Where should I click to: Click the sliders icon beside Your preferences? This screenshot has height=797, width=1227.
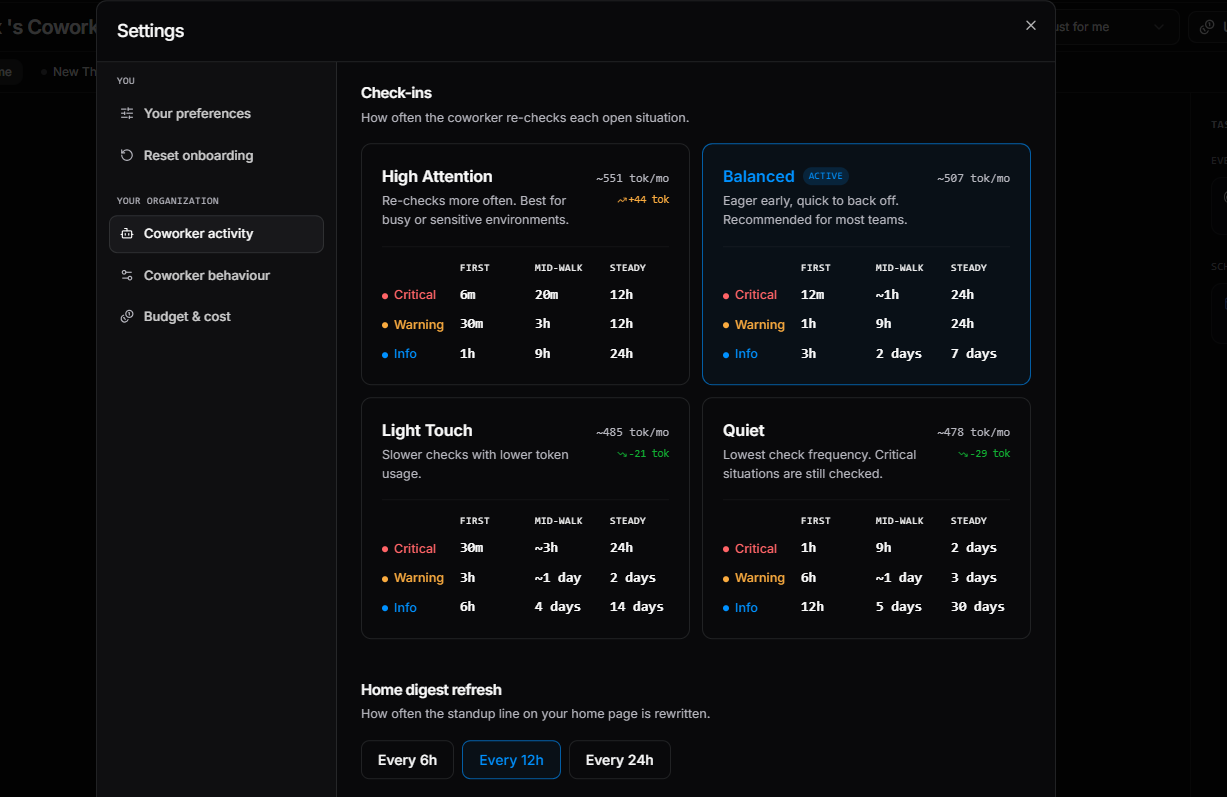click(127, 113)
